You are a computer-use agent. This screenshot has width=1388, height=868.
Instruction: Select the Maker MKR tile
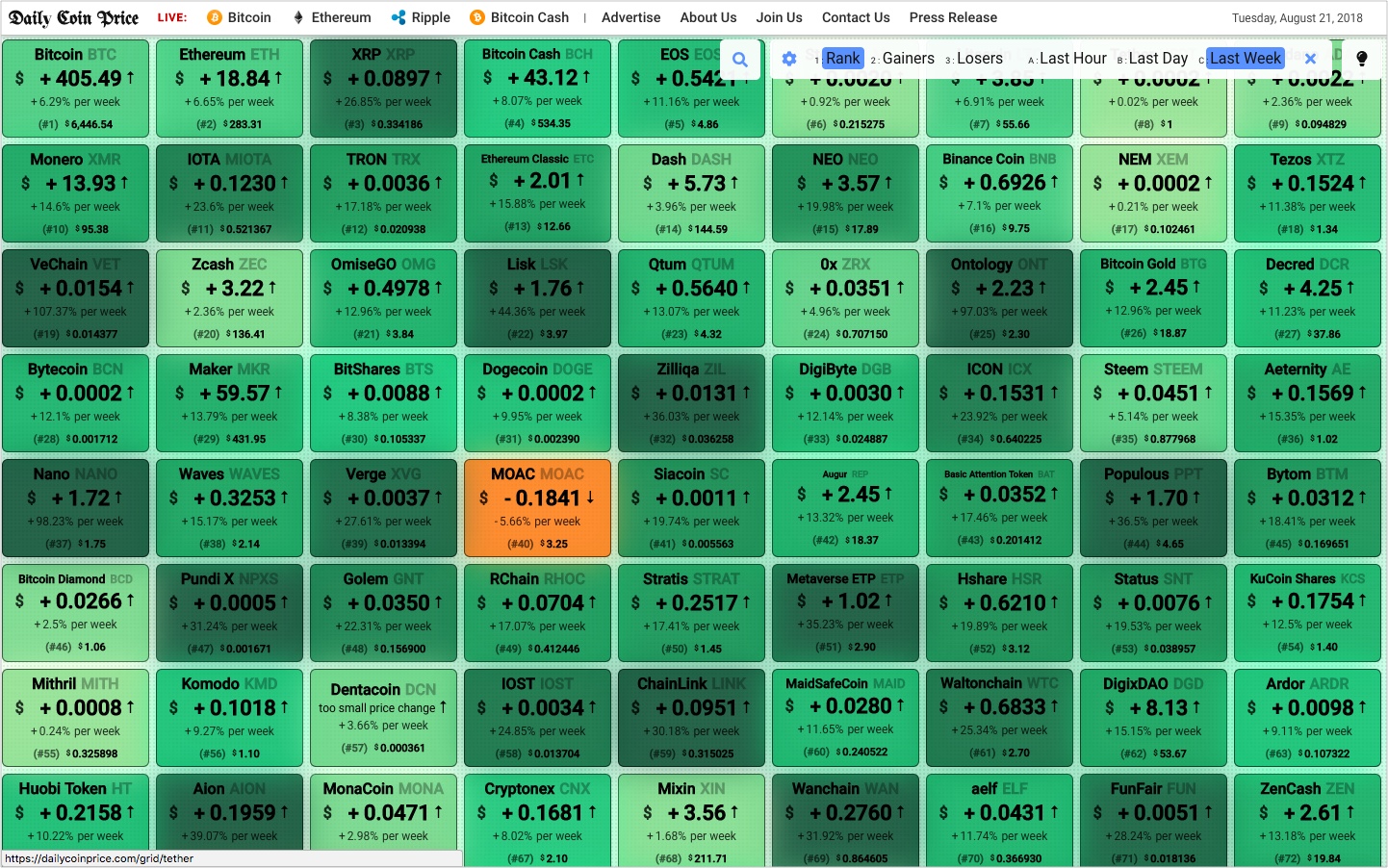pos(230,403)
